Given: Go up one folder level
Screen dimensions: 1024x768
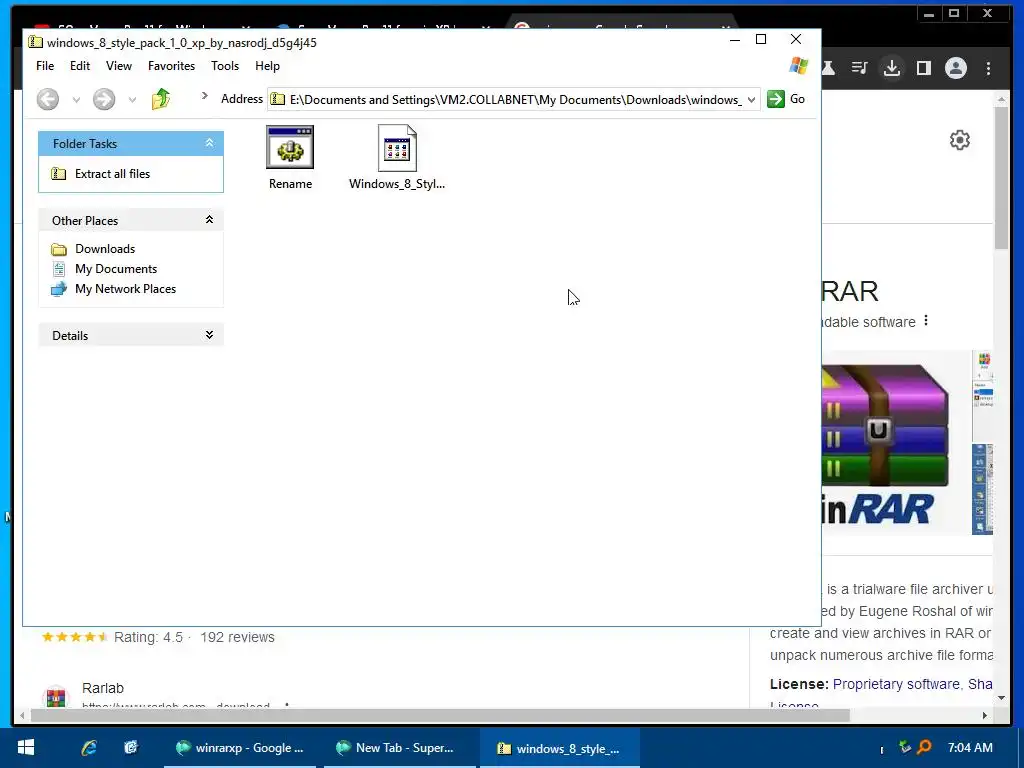Looking at the screenshot, I should pos(161,99).
